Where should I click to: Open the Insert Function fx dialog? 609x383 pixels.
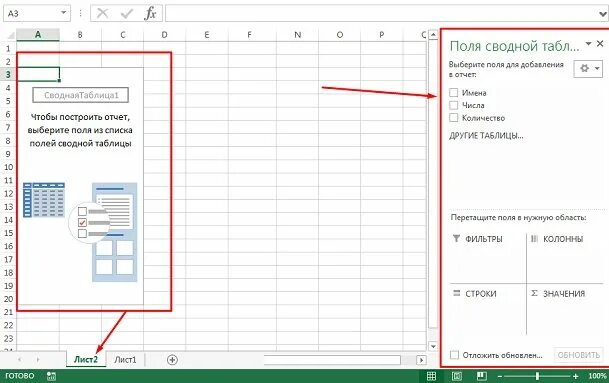[150, 14]
